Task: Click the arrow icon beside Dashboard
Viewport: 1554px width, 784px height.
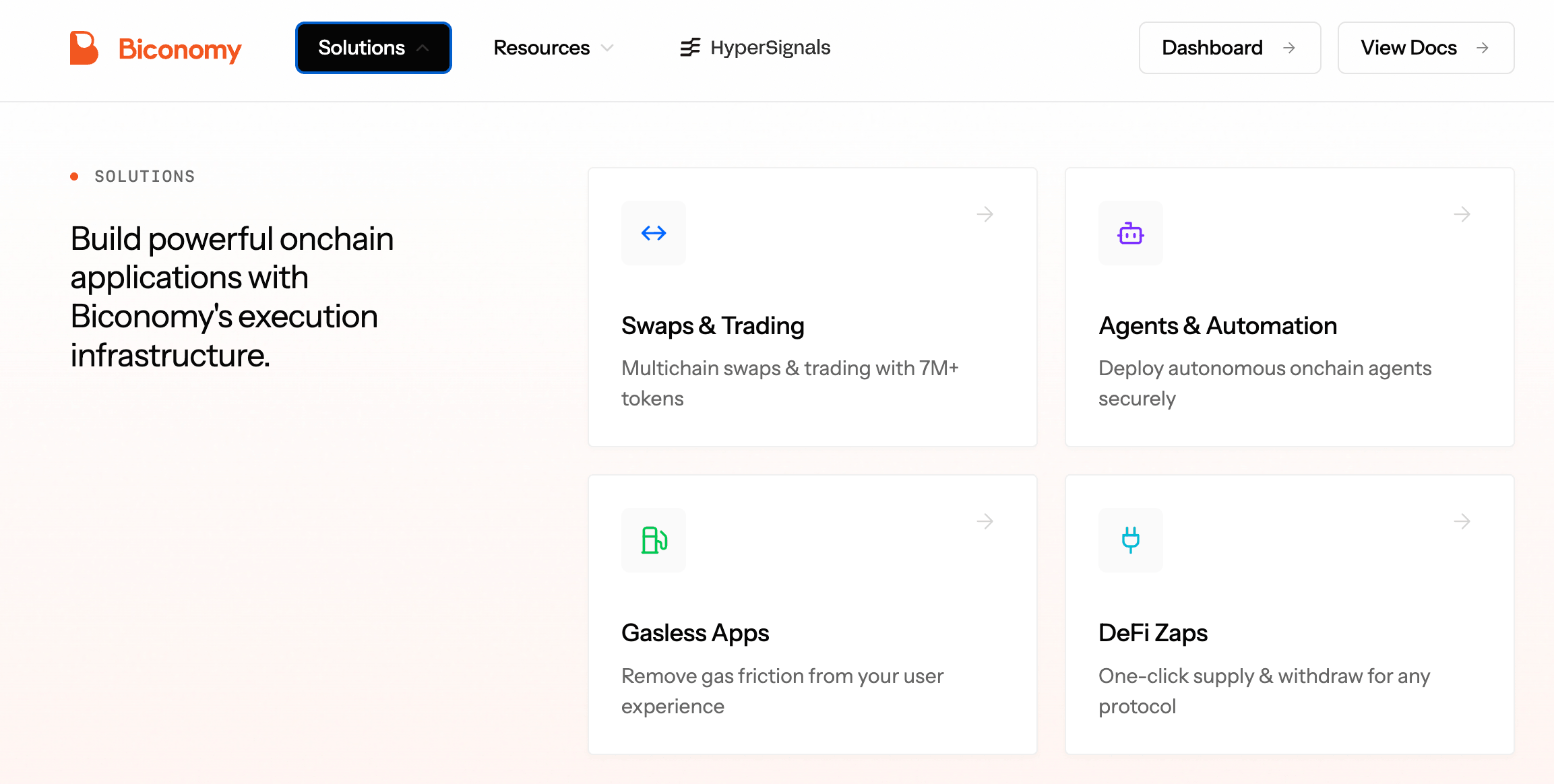Action: coord(1289,48)
